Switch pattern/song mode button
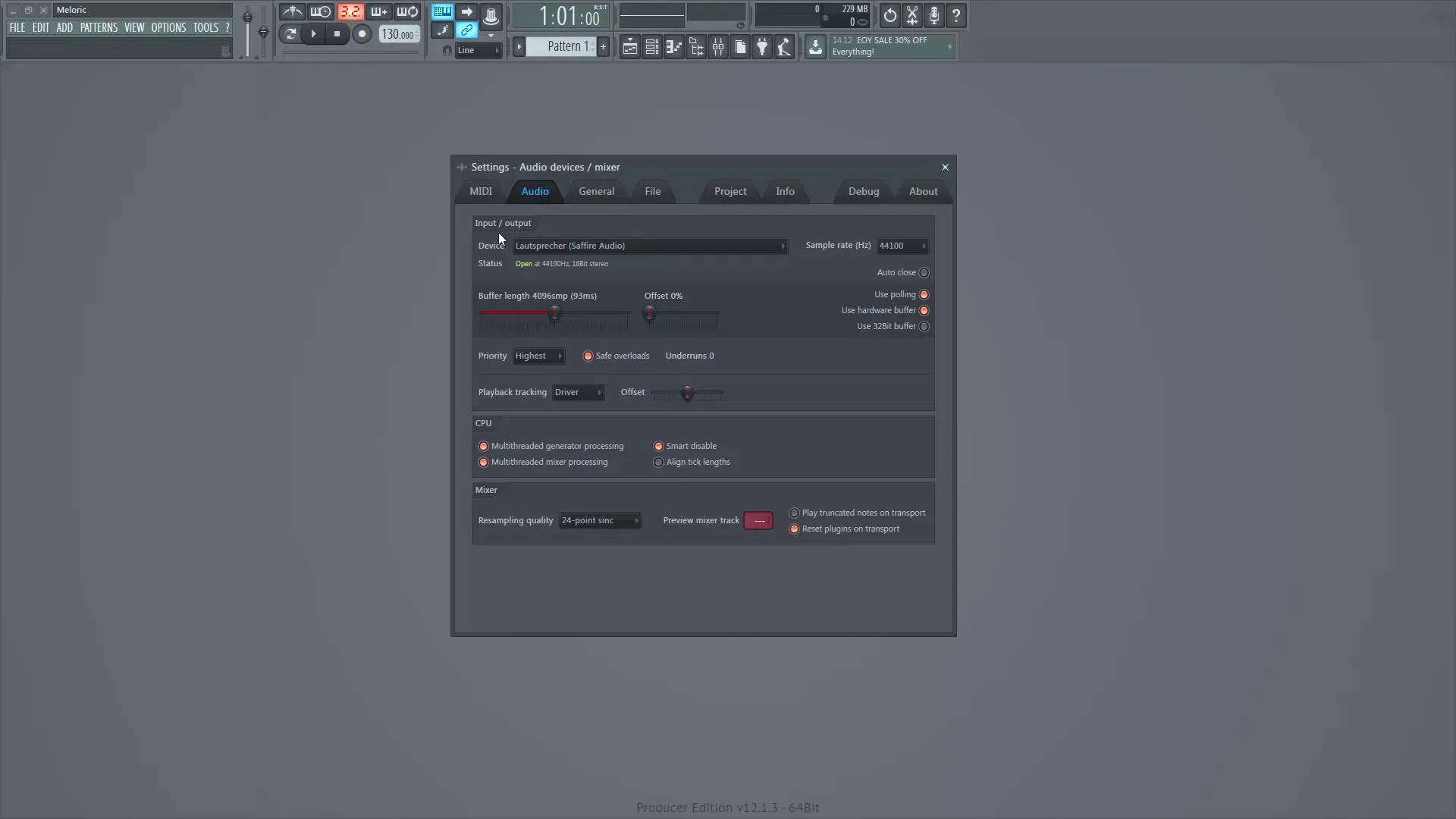The image size is (1456, 819). (290, 33)
